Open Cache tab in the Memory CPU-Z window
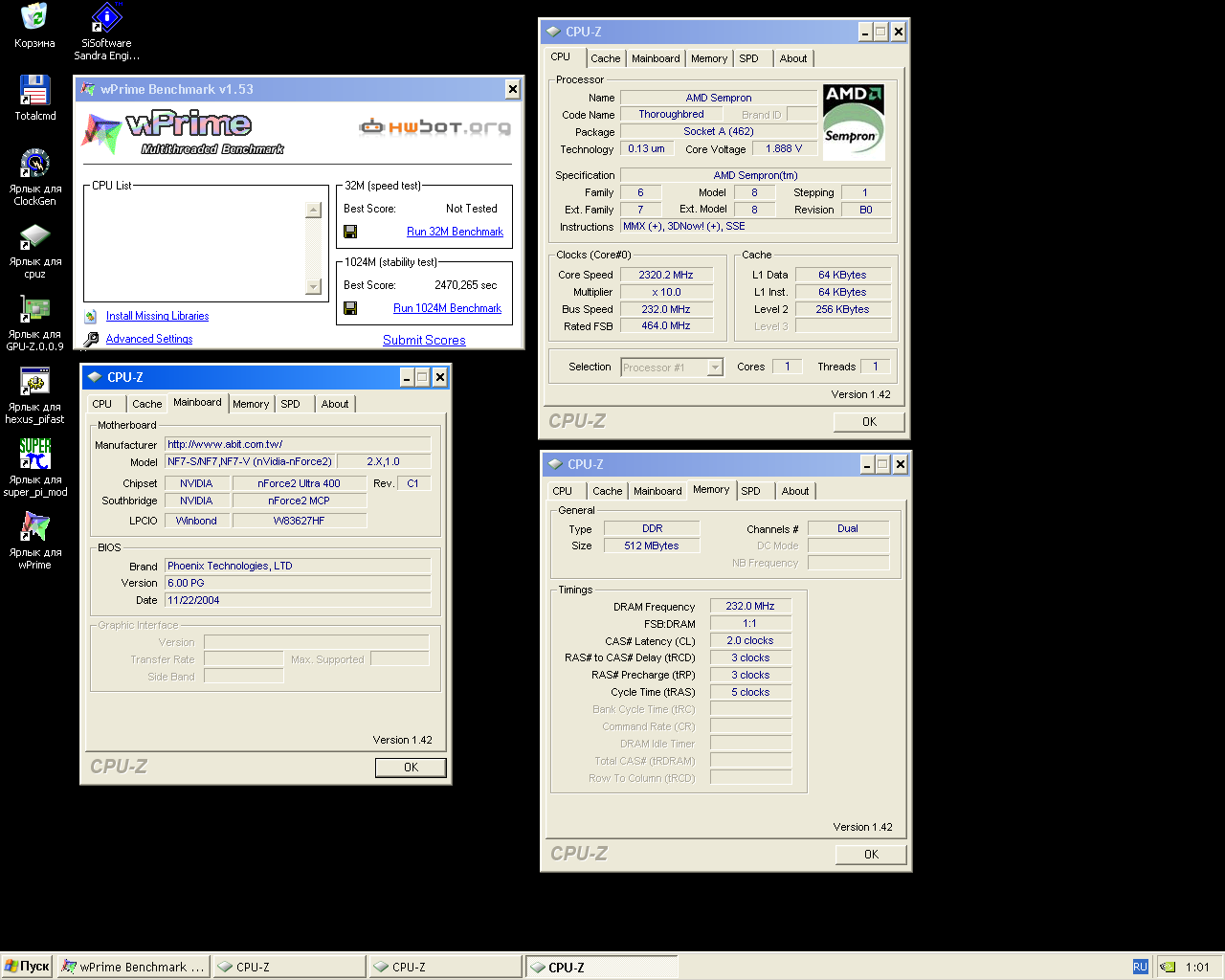Viewport: 1225px width, 980px height. click(x=607, y=491)
